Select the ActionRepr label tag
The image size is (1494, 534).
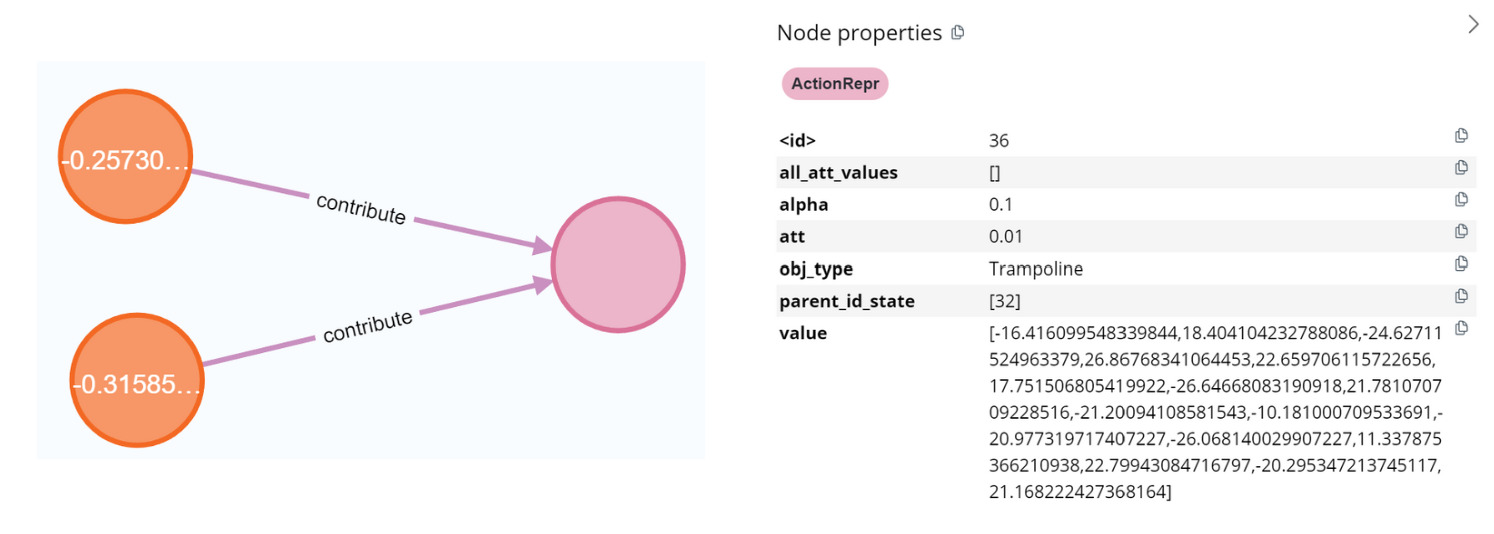pyautogui.click(x=835, y=84)
